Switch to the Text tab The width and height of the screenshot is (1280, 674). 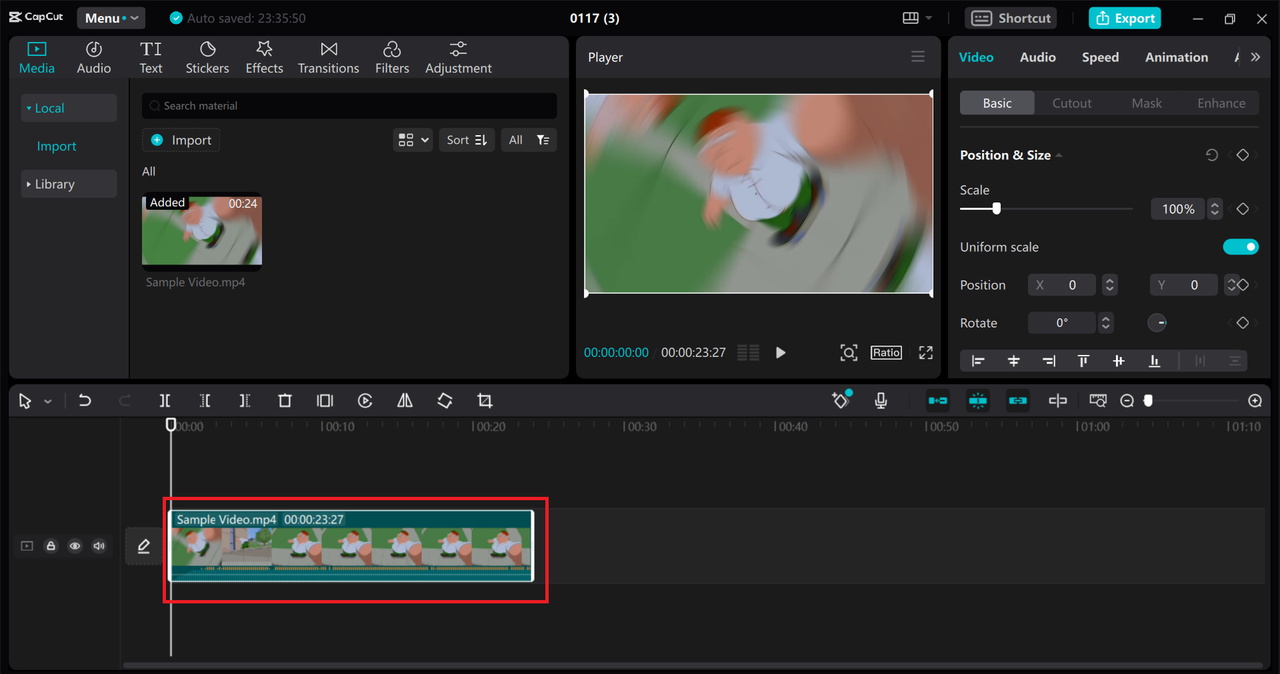(151, 58)
